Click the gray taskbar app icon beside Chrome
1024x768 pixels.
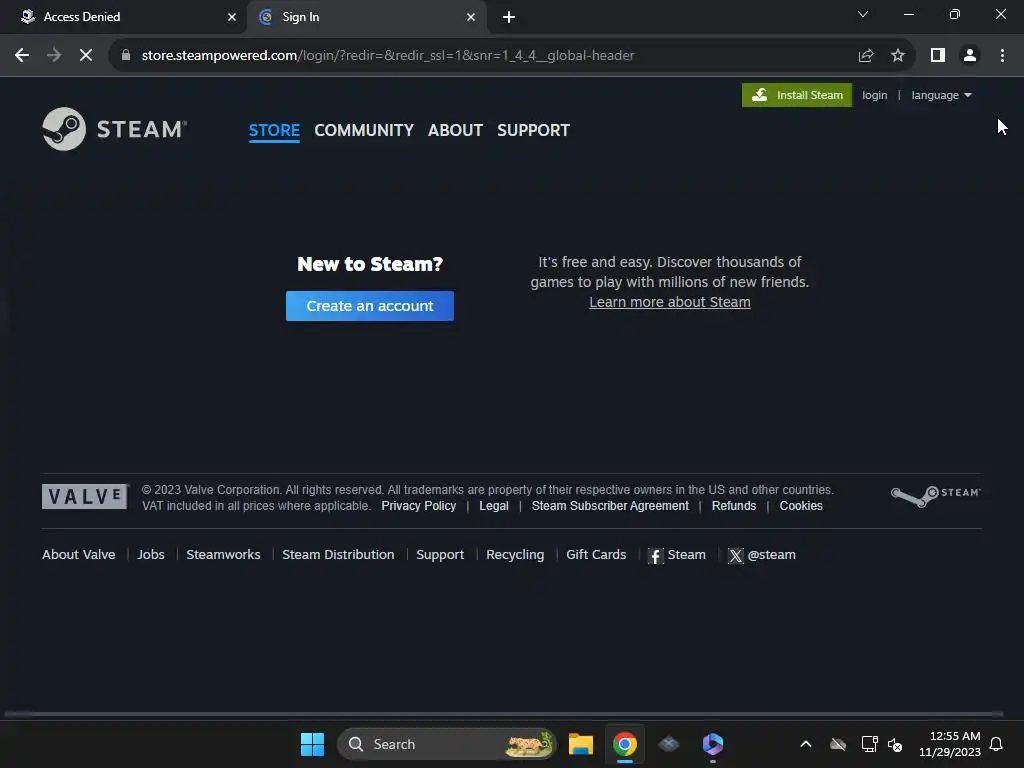(x=669, y=744)
